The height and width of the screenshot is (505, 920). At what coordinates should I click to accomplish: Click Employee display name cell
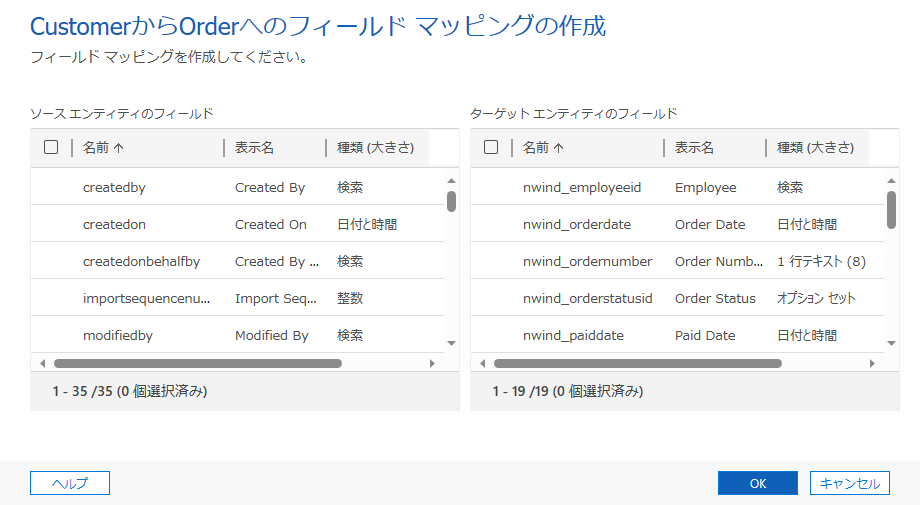point(705,187)
